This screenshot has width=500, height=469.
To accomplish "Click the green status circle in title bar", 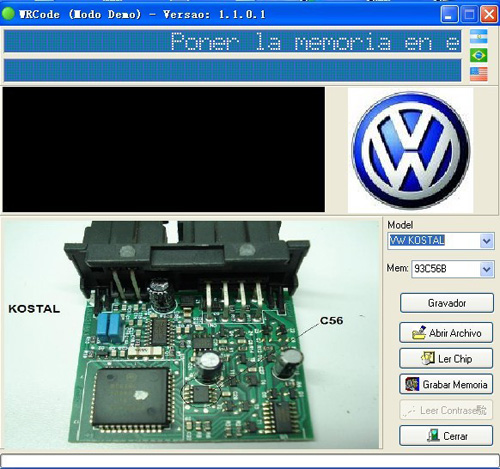I will pyautogui.click(x=8, y=14).
